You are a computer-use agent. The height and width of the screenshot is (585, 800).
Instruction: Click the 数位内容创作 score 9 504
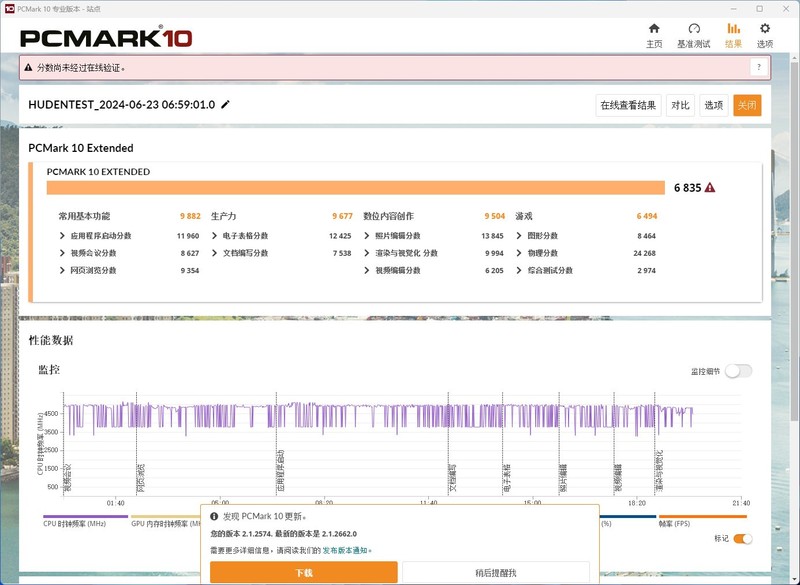494,216
